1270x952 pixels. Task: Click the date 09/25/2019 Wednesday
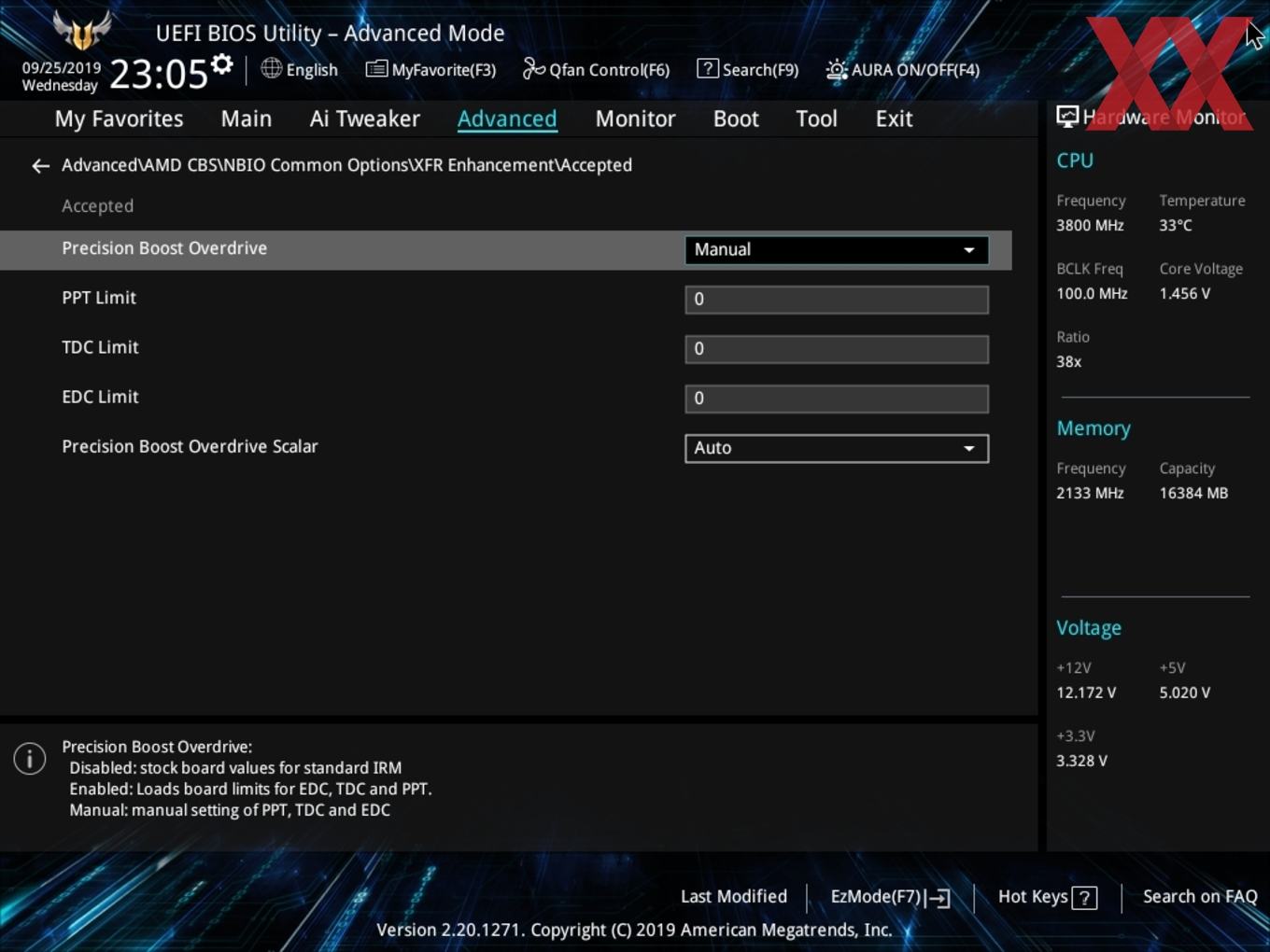(x=61, y=77)
